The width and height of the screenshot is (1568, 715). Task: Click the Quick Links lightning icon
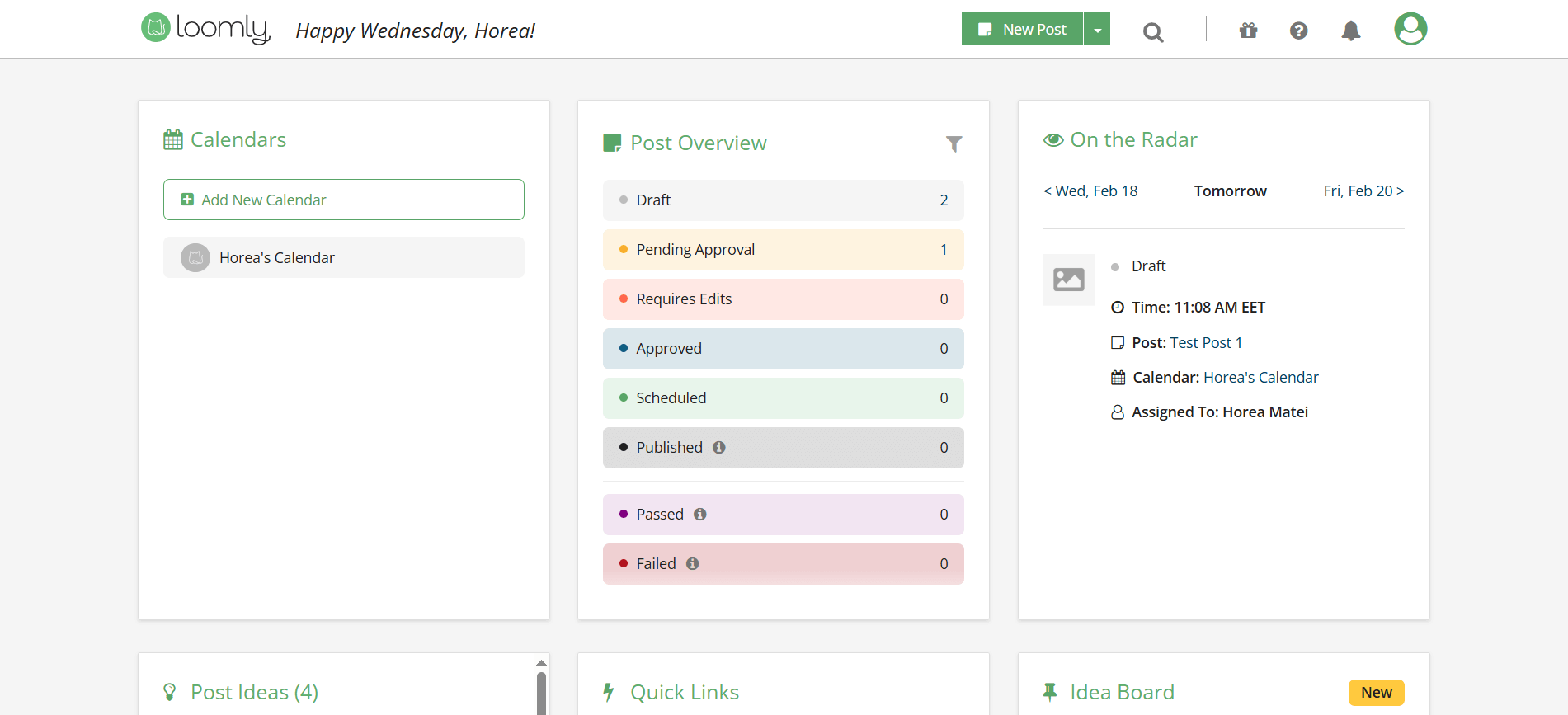coord(609,692)
